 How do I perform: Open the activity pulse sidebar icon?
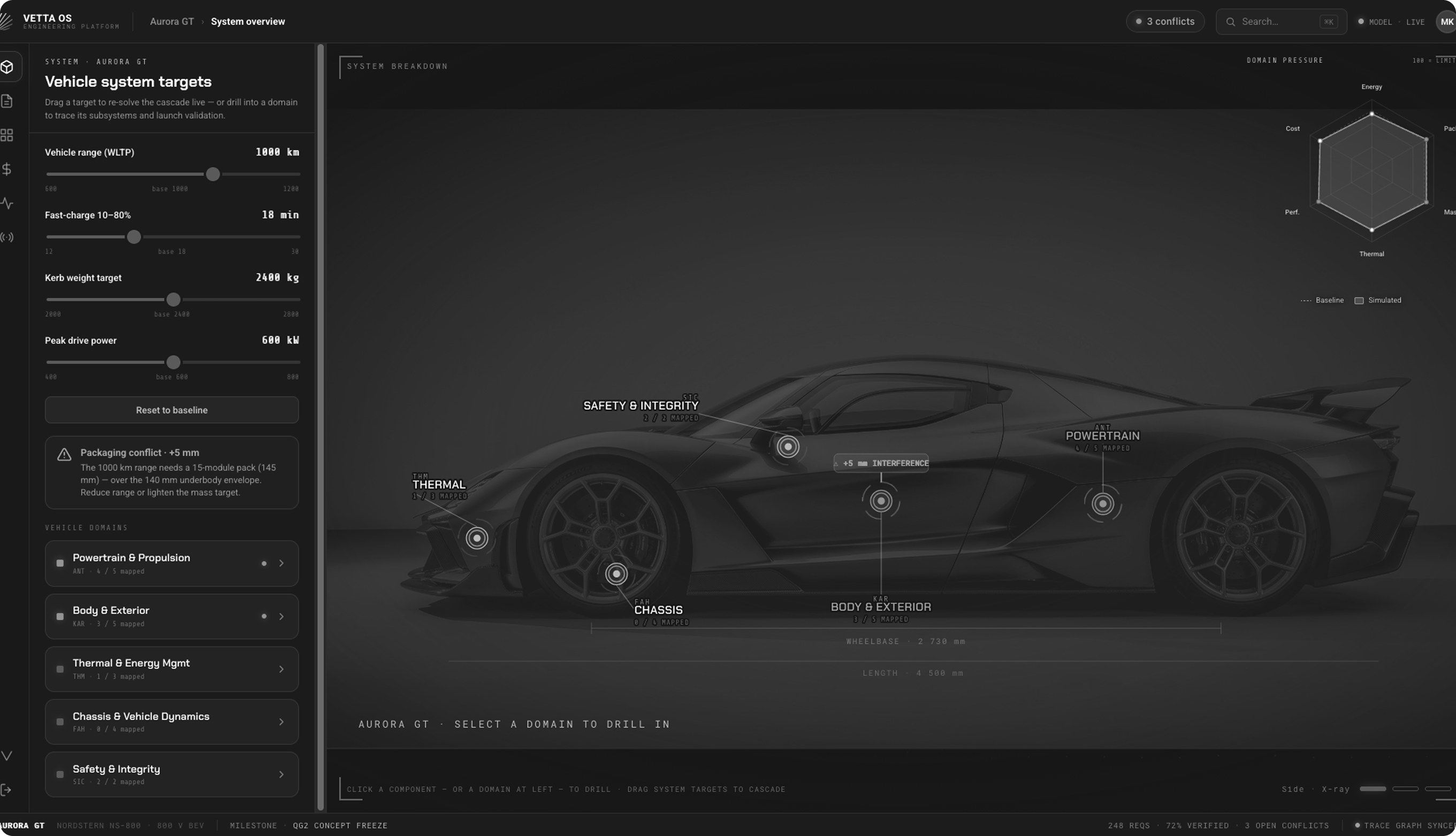pyautogui.click(x=7, y=203)
